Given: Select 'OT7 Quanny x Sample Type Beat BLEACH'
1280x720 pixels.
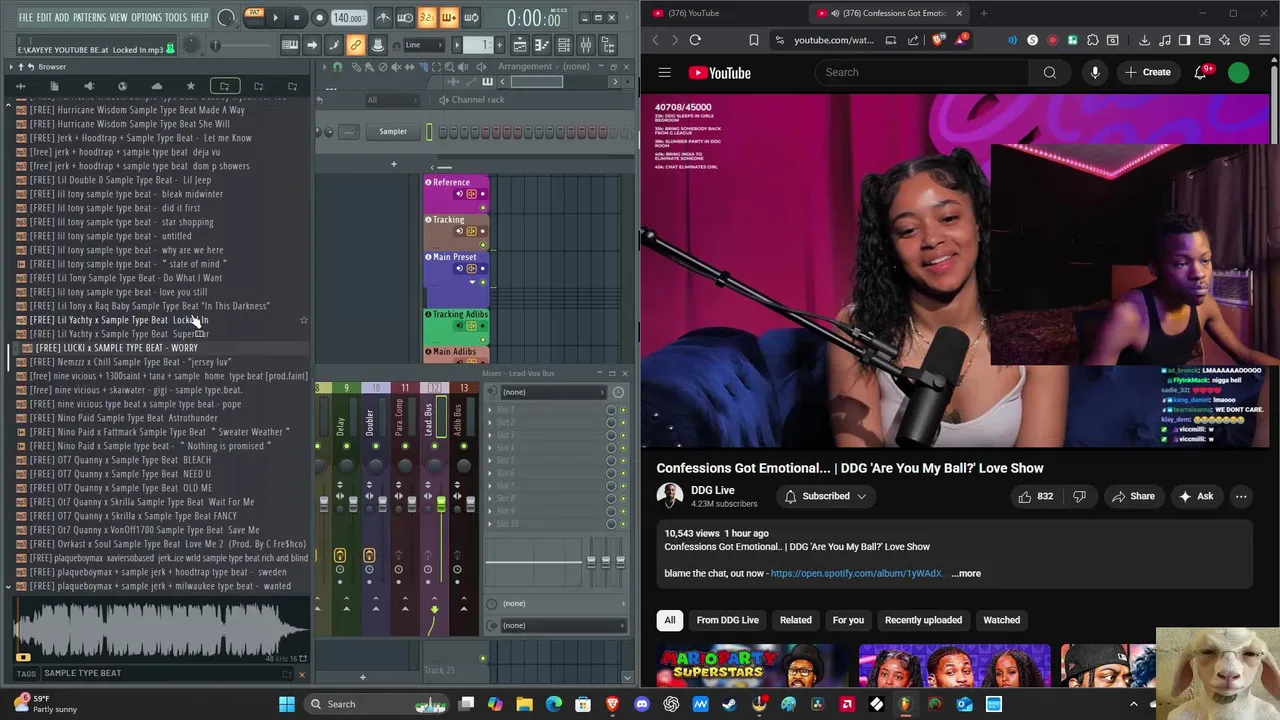Looking at the screenshot, I should [120, 460].
